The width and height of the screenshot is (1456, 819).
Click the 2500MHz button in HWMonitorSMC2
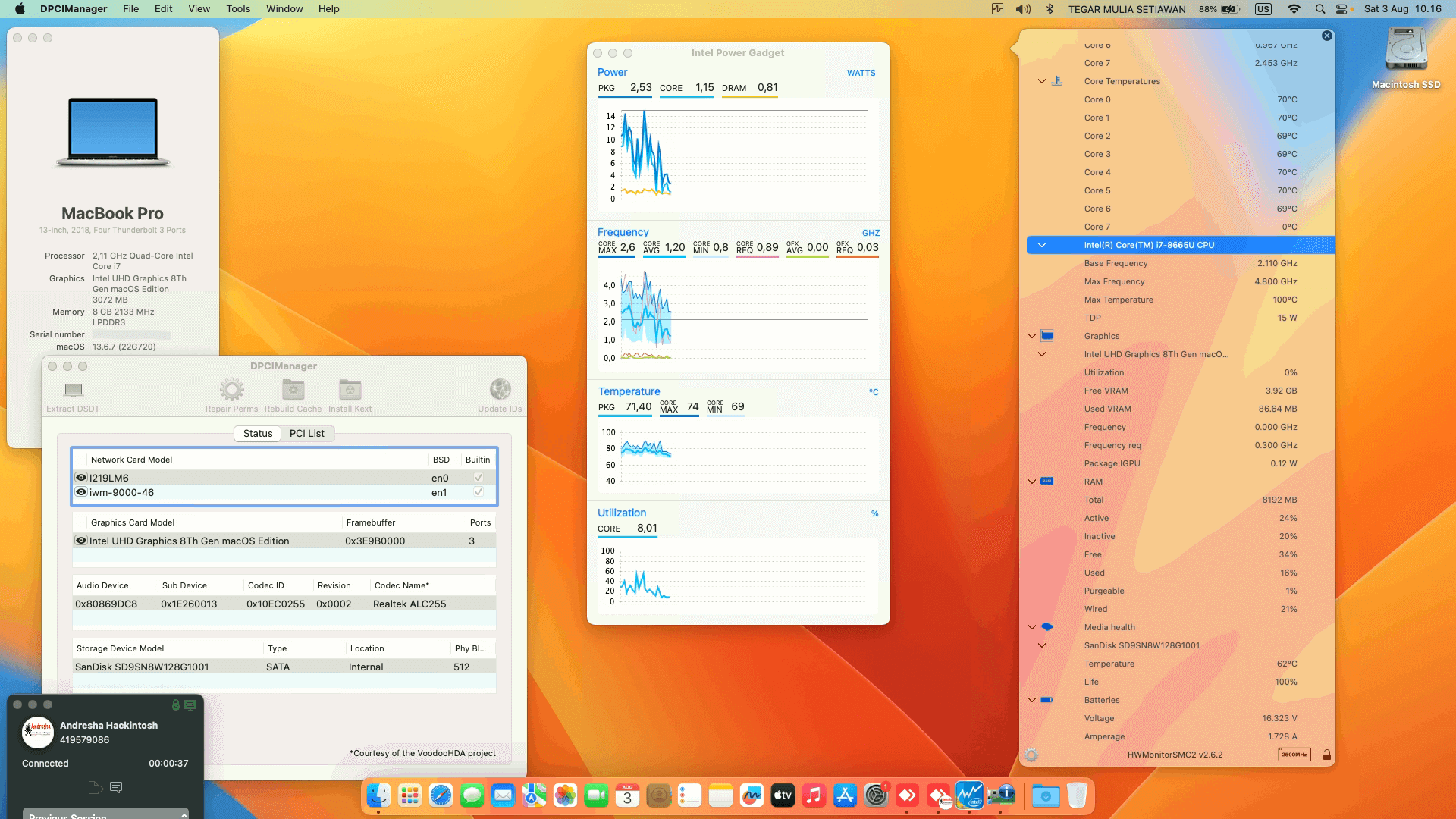1293,755
